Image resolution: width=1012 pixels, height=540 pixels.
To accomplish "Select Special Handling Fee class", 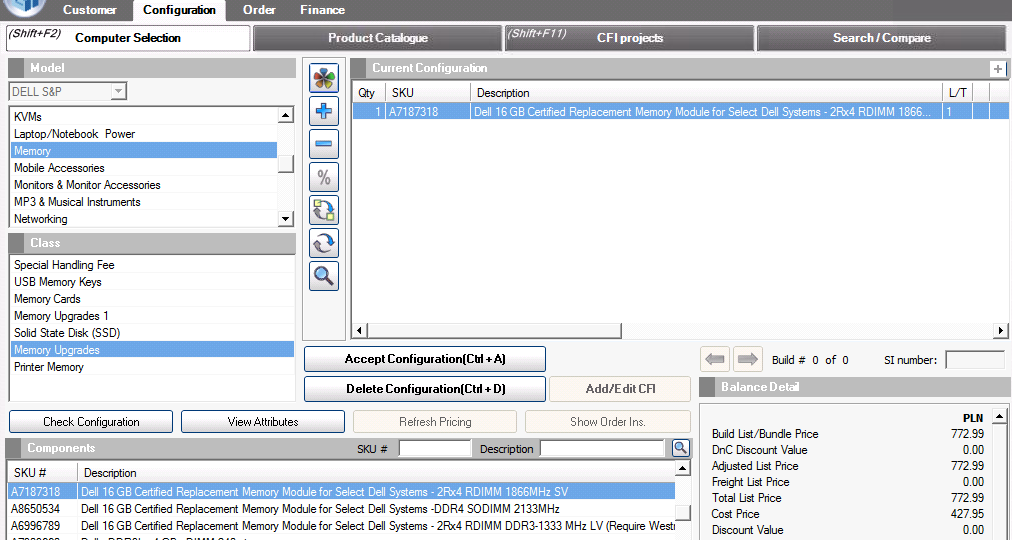I will 152,265.
